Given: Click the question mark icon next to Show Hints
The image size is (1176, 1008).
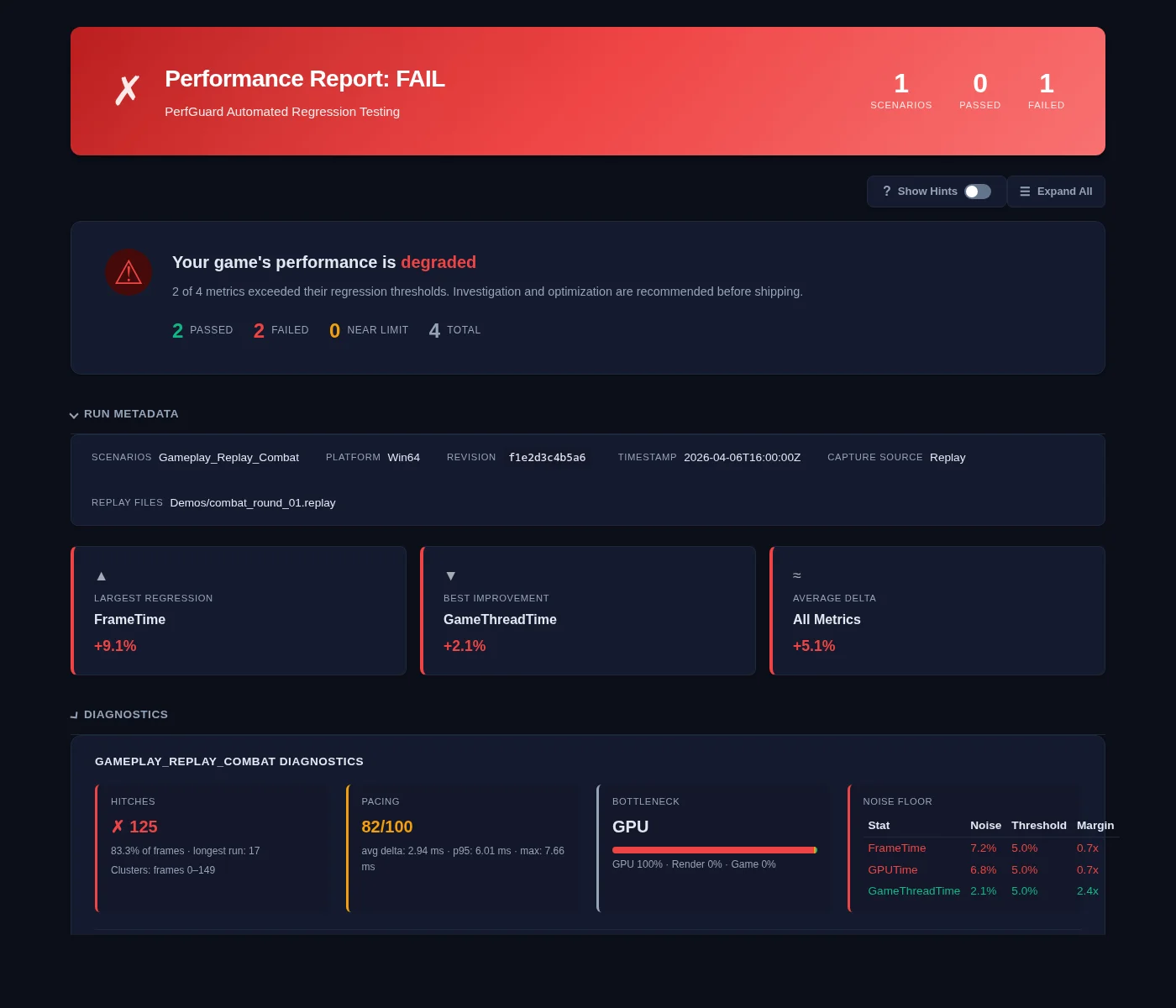Looking at the screenshot, I should point(887,192).
